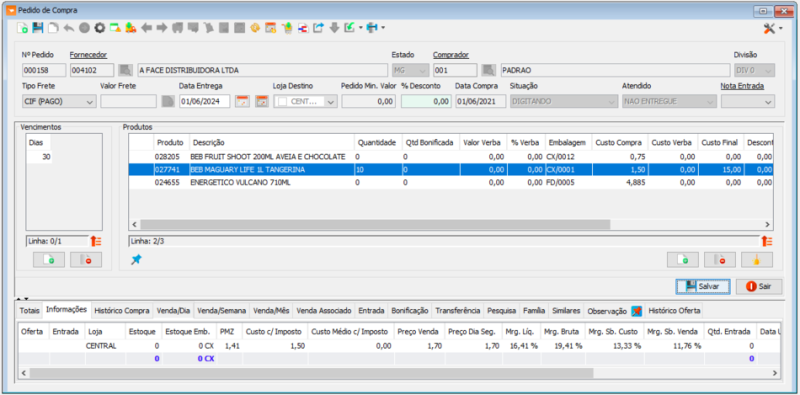Screen dimensions: 800x395
Task: Click the gray left arrow toolbar icon
Action: (146, 28)
